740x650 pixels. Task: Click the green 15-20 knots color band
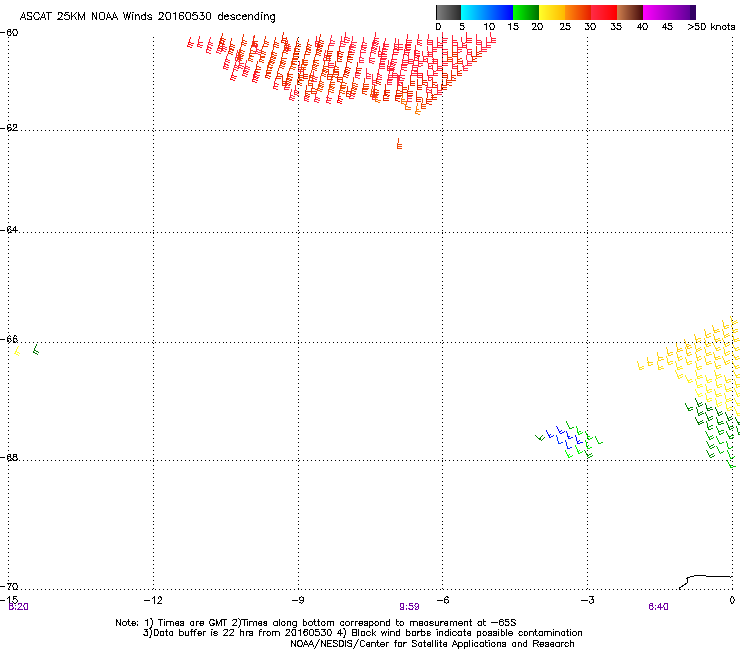pos(526,12)
